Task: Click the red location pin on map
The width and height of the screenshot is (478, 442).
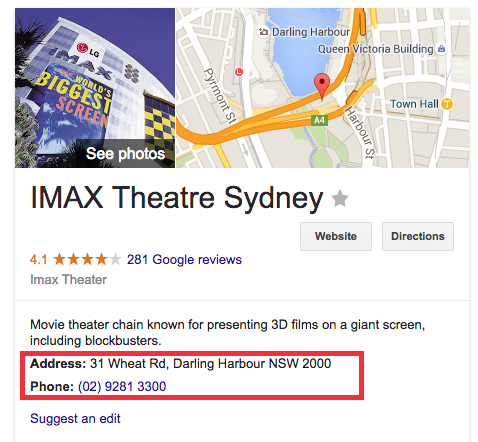Action: (322, 86)
